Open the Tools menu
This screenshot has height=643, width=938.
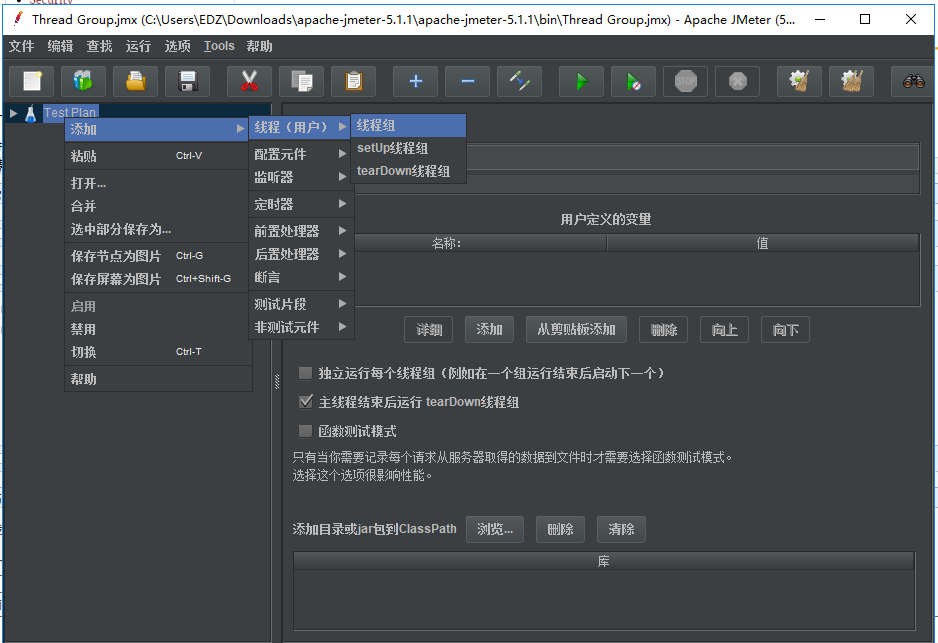[219, 46]
